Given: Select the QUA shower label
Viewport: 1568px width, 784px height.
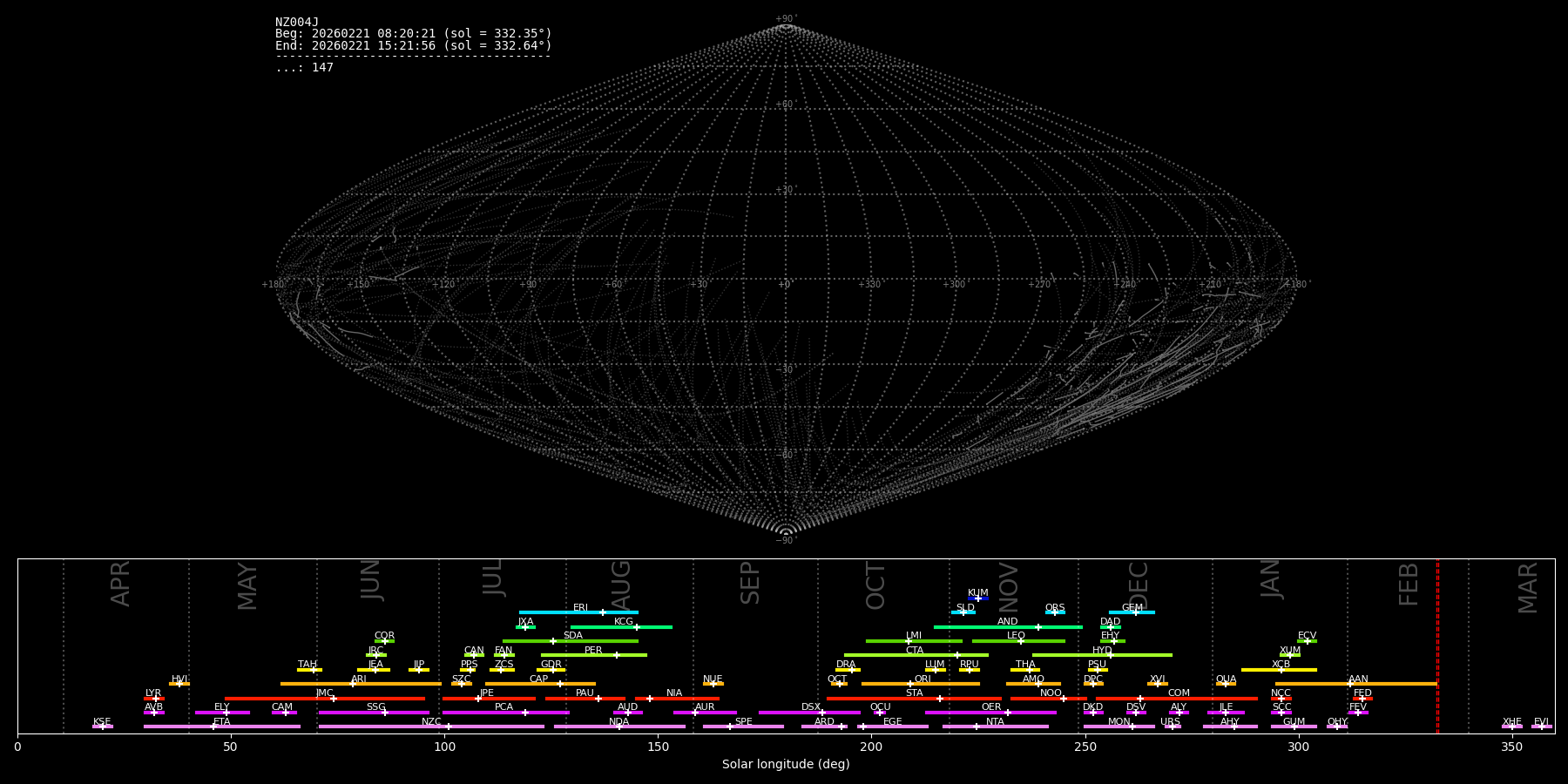Looking at the screenshot, I should (x=1226, y=679).
